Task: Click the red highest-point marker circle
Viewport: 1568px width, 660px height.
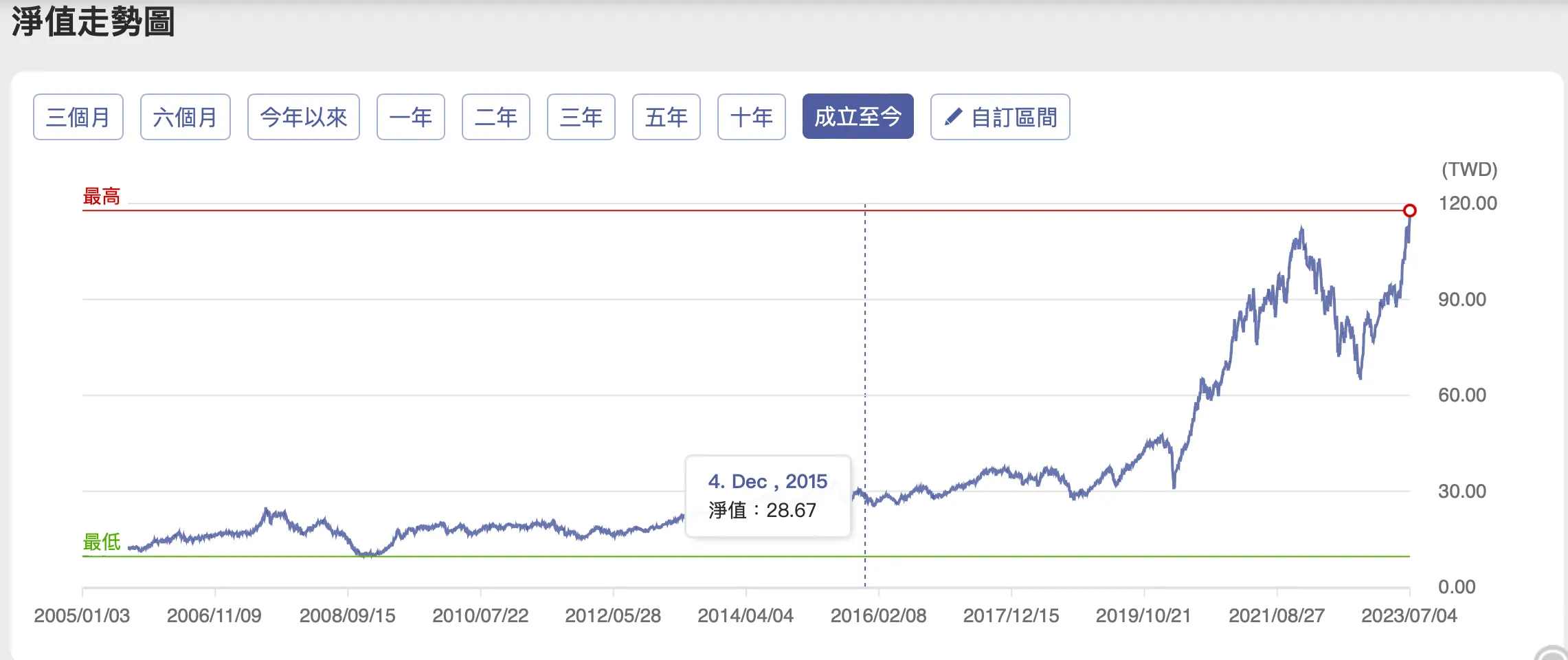Action: pos(1410,210)
